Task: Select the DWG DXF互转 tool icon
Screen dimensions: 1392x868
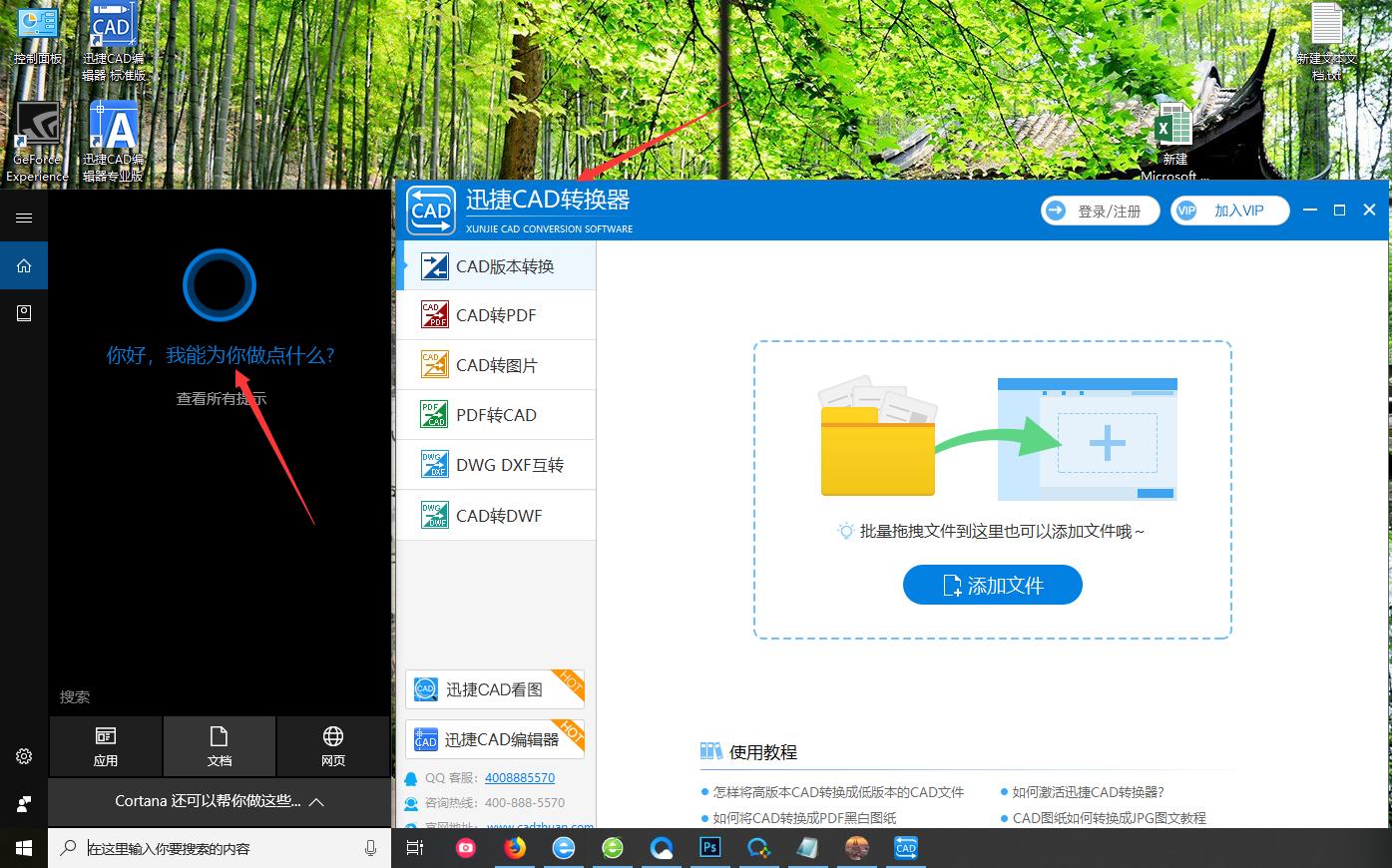Action: click(x=434, y=464)
